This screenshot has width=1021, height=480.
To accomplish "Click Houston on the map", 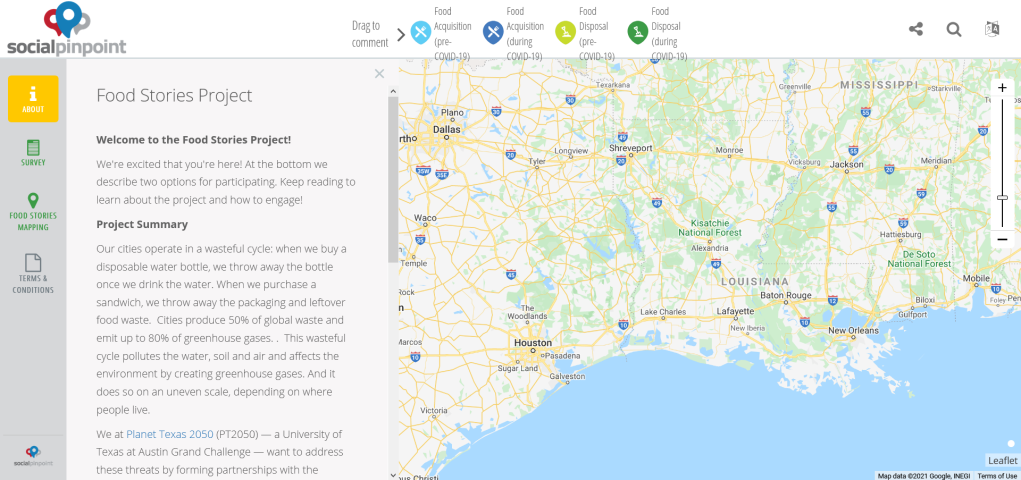I will (533, 343).
